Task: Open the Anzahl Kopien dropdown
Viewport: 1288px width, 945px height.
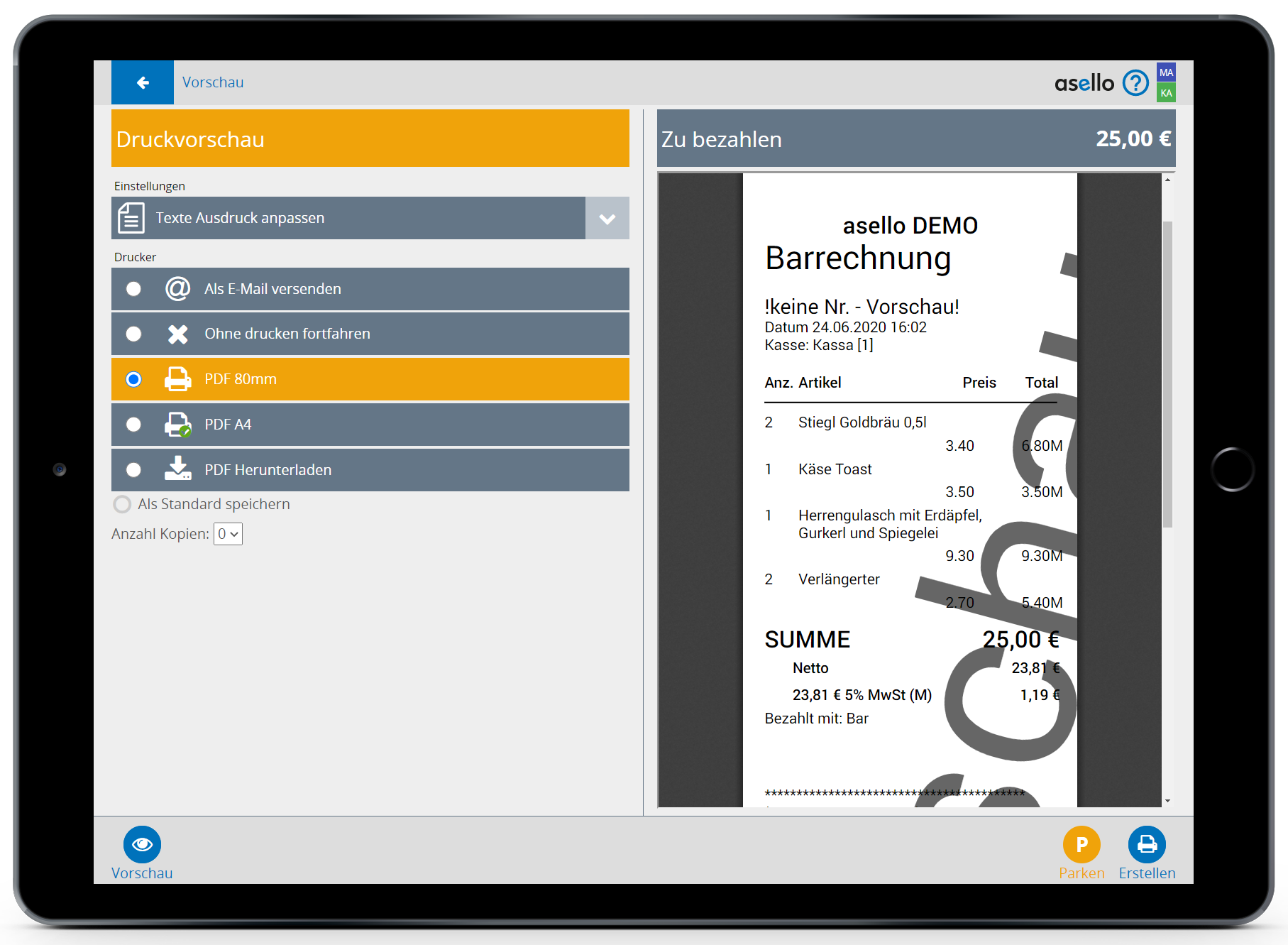Action: click(228, 534)
